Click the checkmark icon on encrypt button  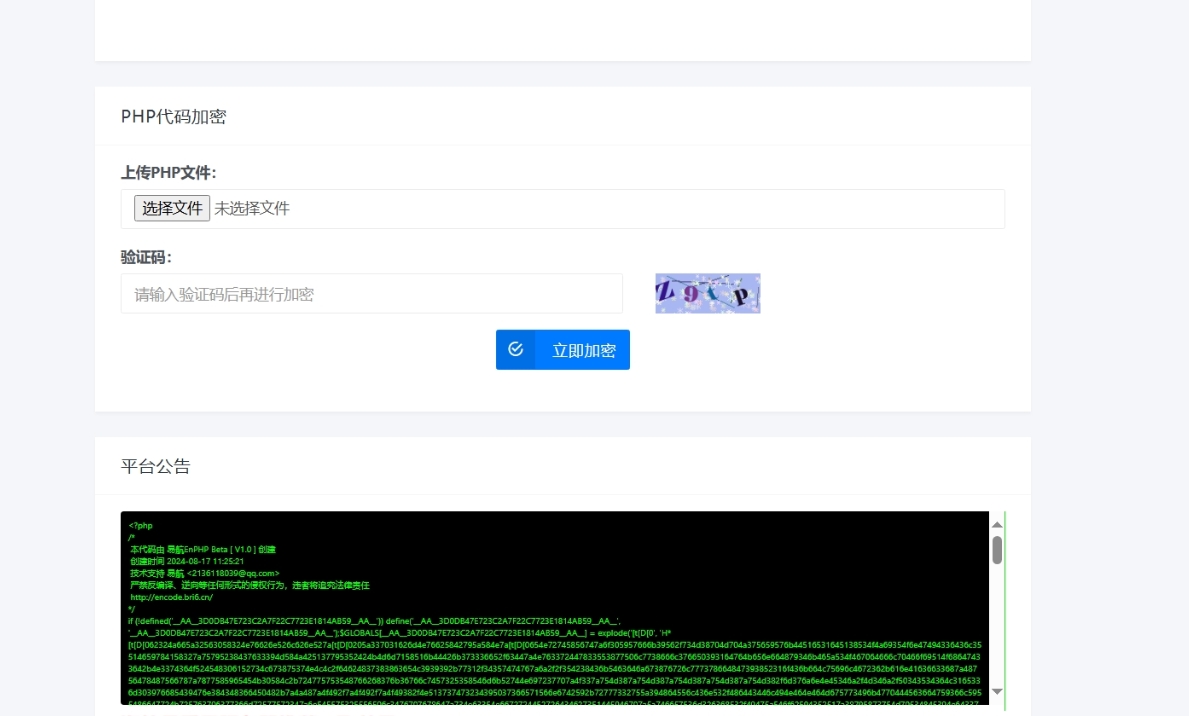(516, 350)
